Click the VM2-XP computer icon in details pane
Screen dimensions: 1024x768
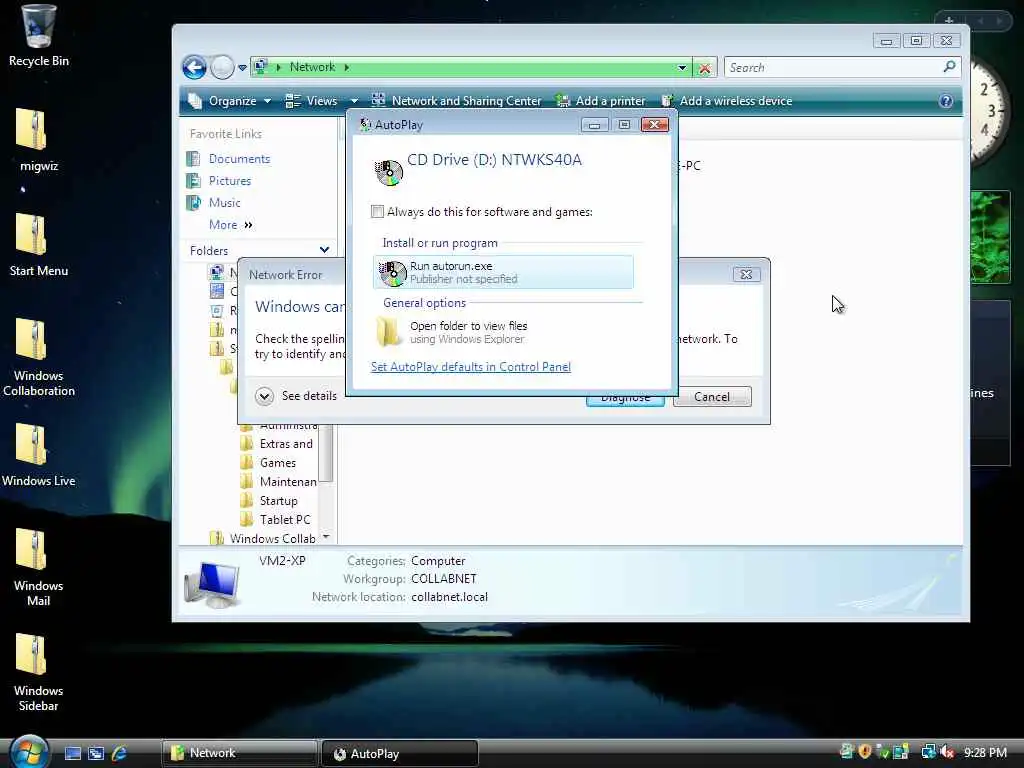click(212, 584)
